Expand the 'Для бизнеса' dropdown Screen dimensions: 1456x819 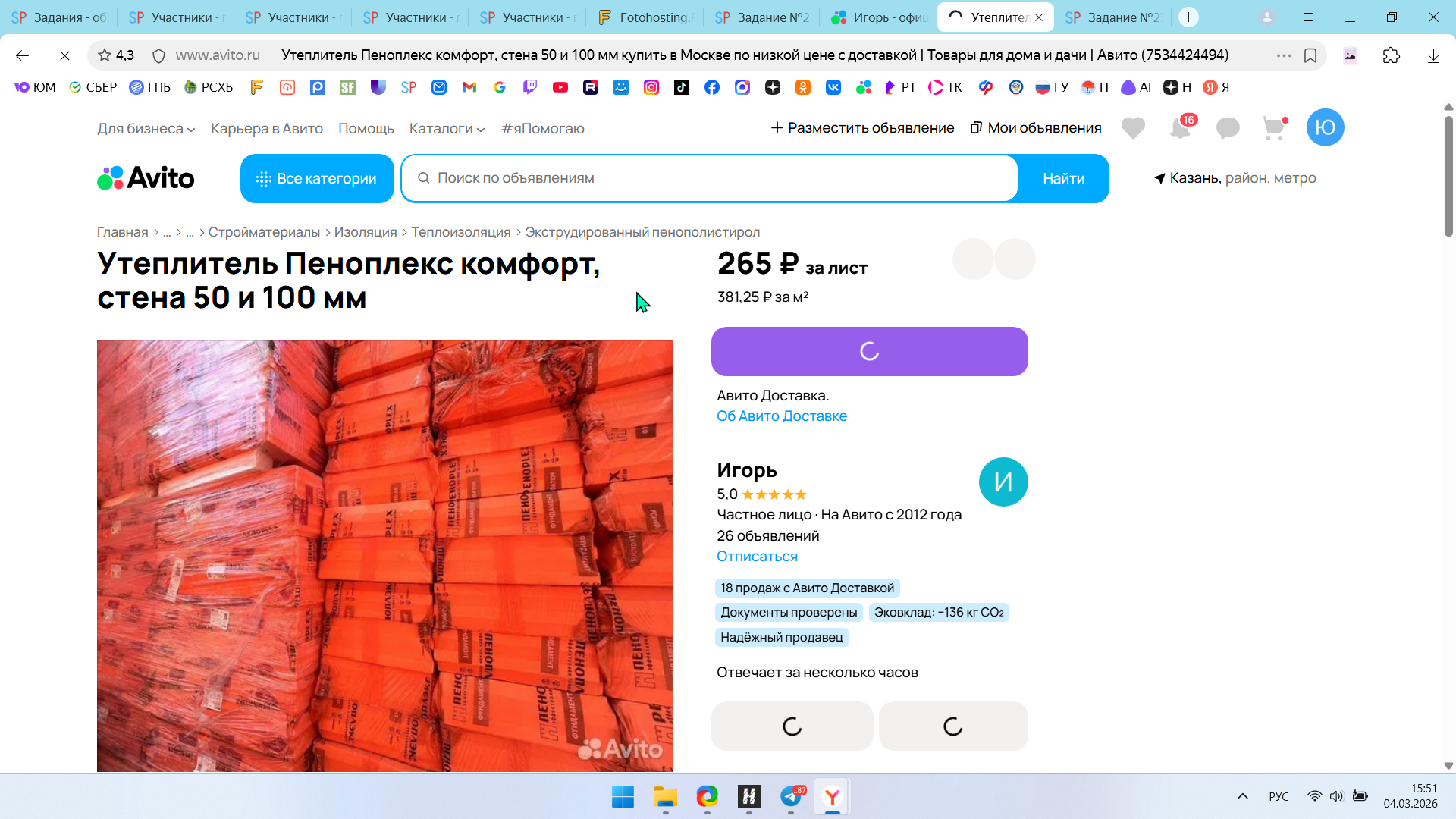point(146,129)
